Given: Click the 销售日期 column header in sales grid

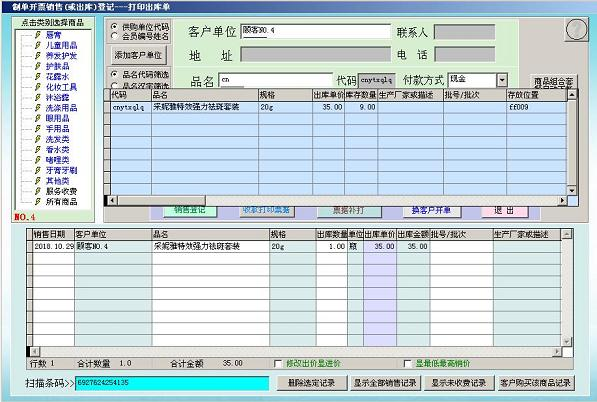Looking at the screenshot, I should click(x=54, y=234).
